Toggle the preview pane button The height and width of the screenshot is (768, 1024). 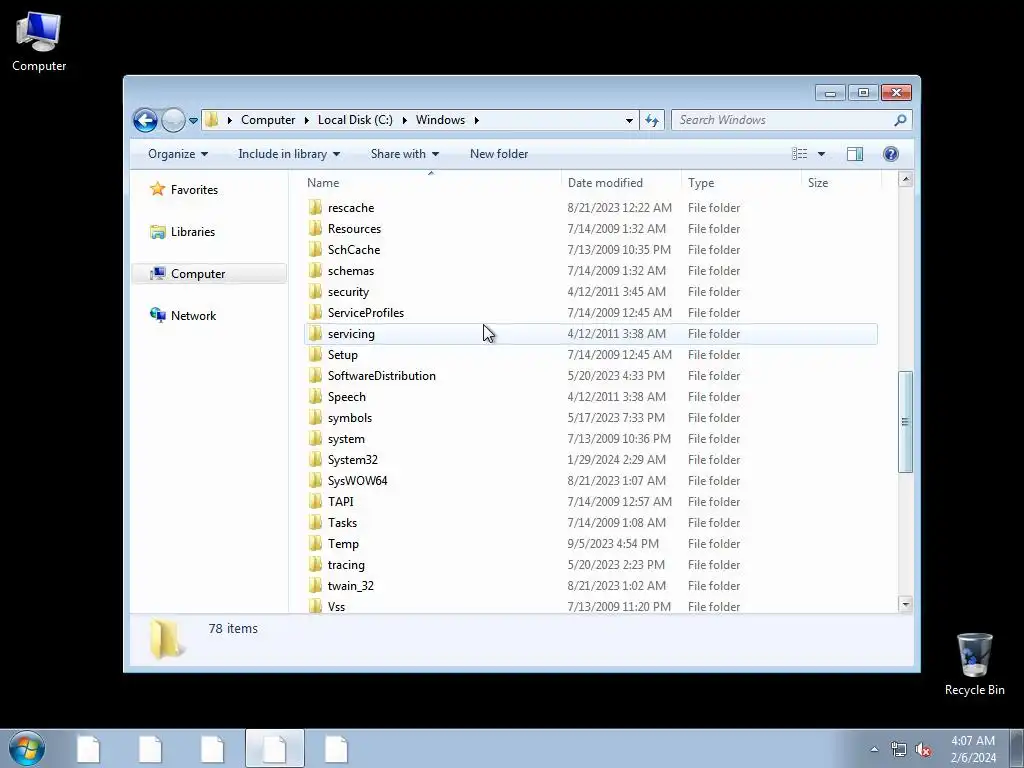click(x=855, y=154)
